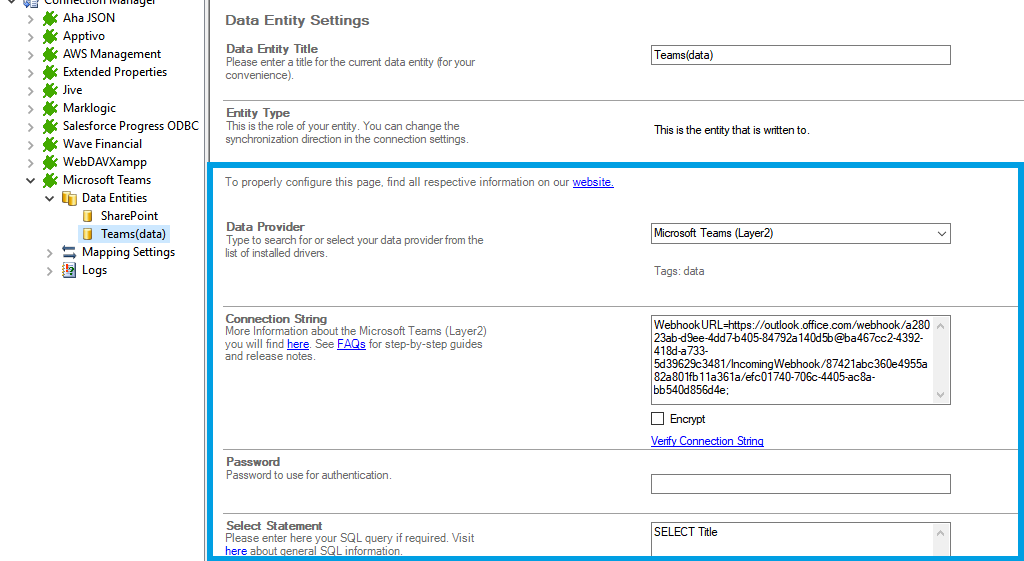Click the Data Entity Title text field
Viewport: 1024px width, 561px height.
pyautogui.click(x=800, y=55)
